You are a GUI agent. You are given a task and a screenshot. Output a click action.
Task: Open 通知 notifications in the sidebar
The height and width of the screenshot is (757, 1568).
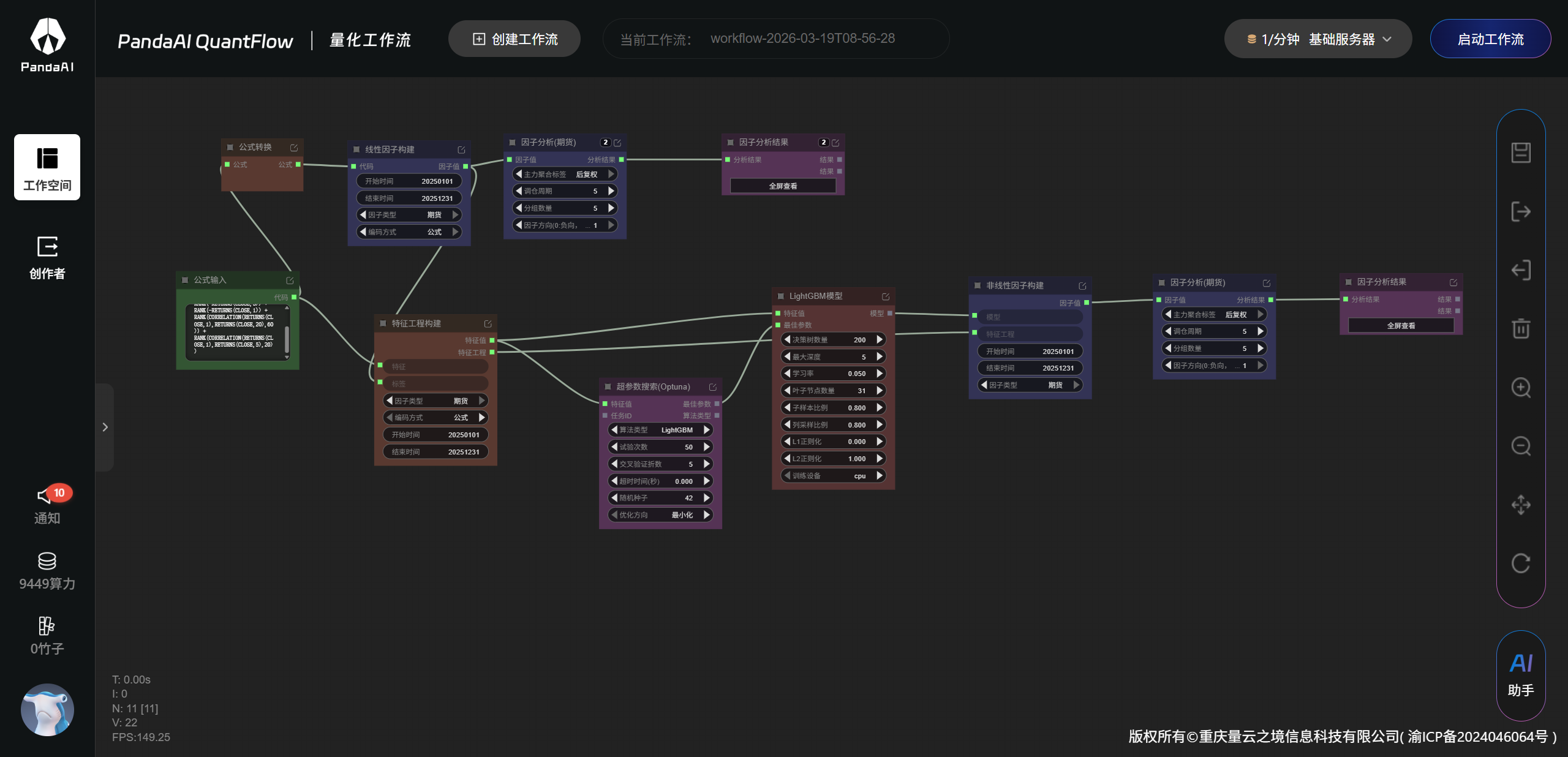coord(47,506)
